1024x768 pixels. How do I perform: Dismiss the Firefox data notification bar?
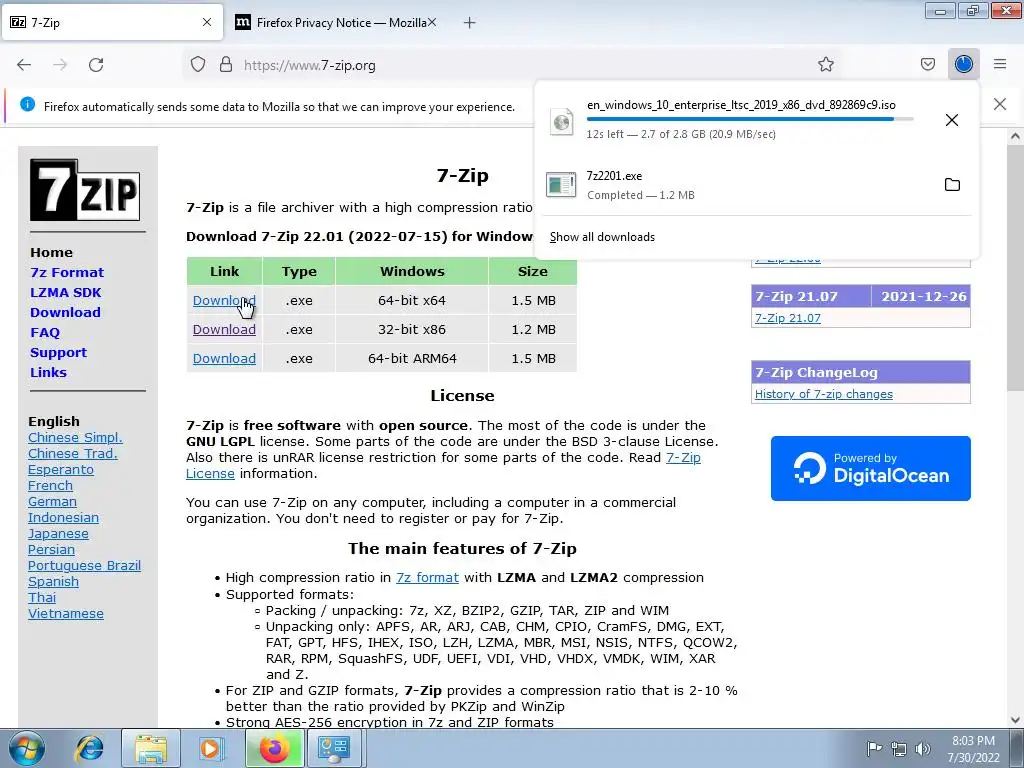1000,104
